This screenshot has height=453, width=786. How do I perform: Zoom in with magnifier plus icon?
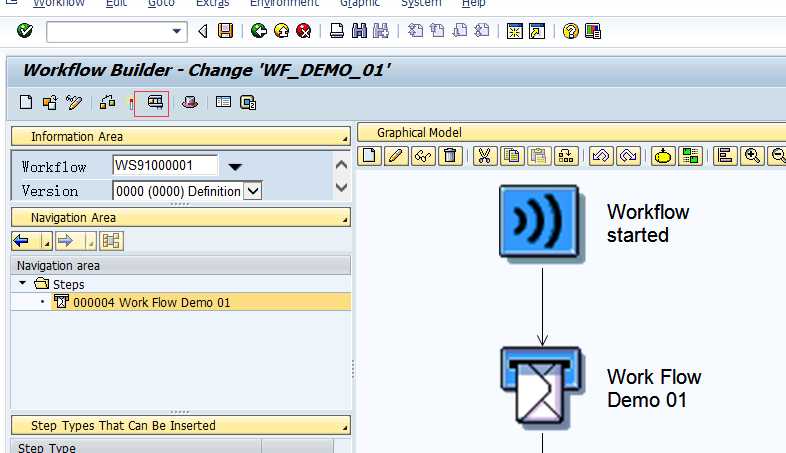752,156
